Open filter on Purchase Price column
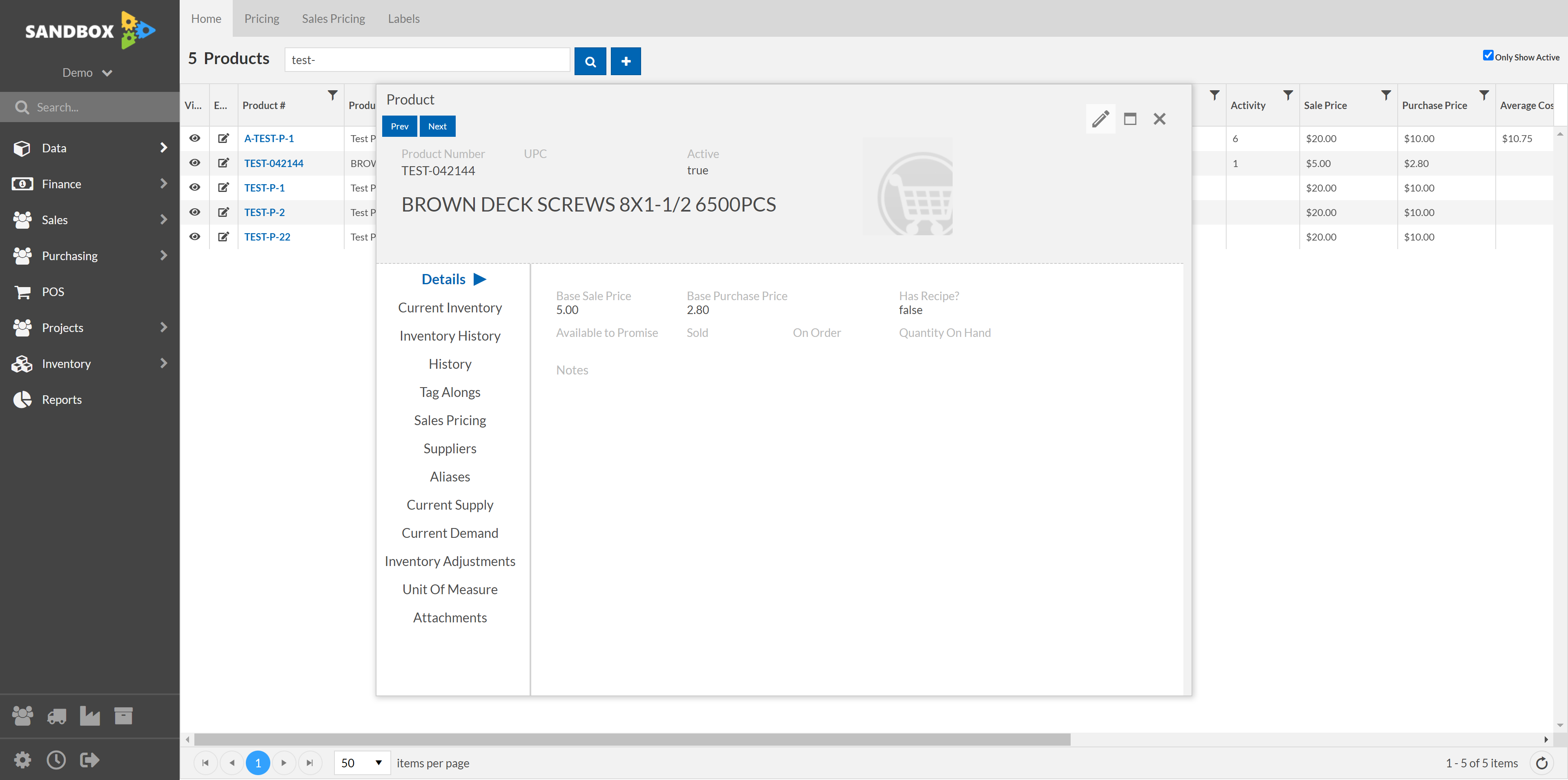 (x=1484, y=95)
